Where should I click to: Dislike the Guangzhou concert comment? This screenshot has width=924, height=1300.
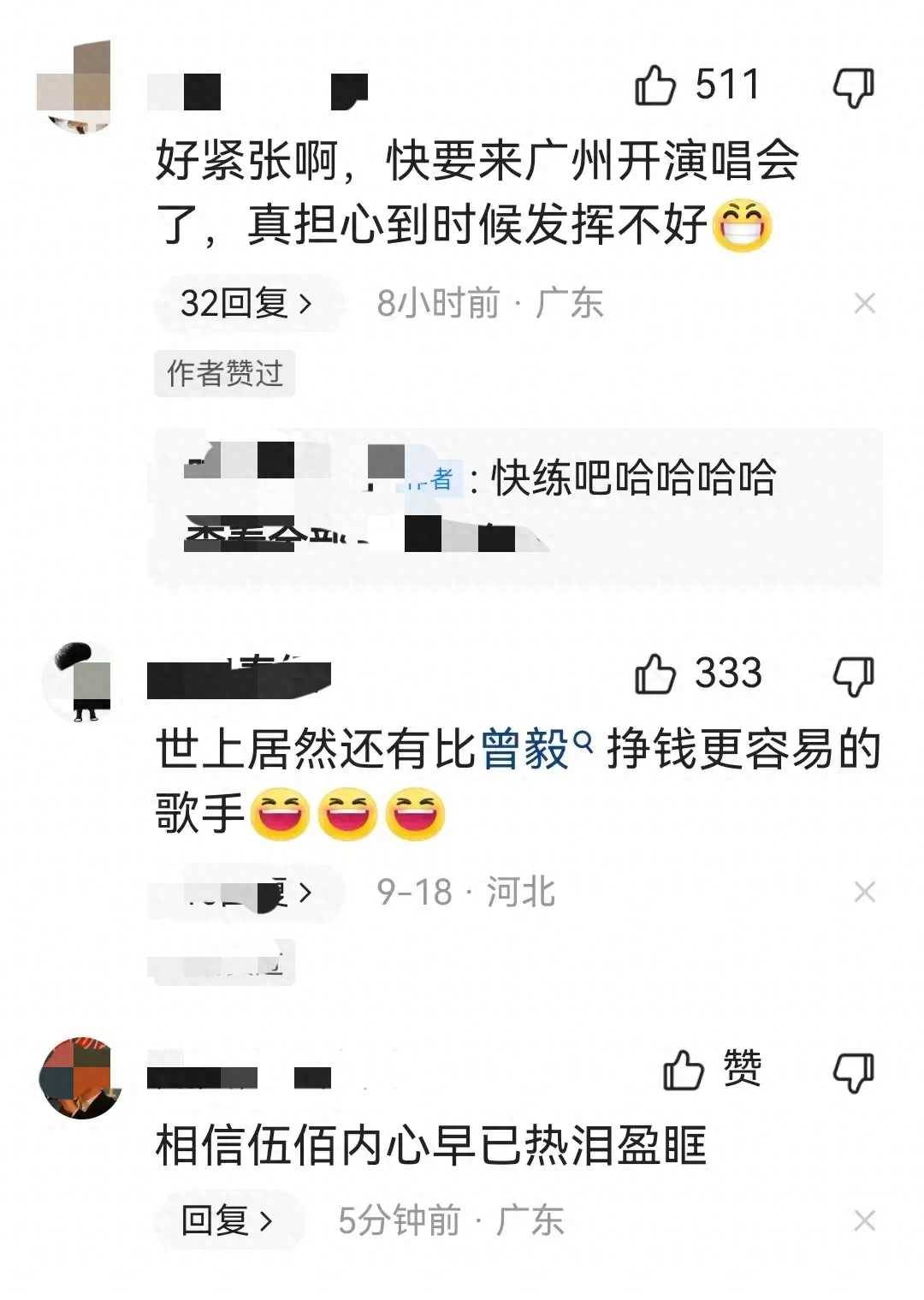click(x=854, y=87)
